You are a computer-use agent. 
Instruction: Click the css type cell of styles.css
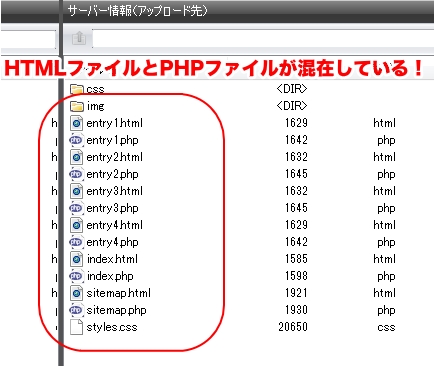386,327
